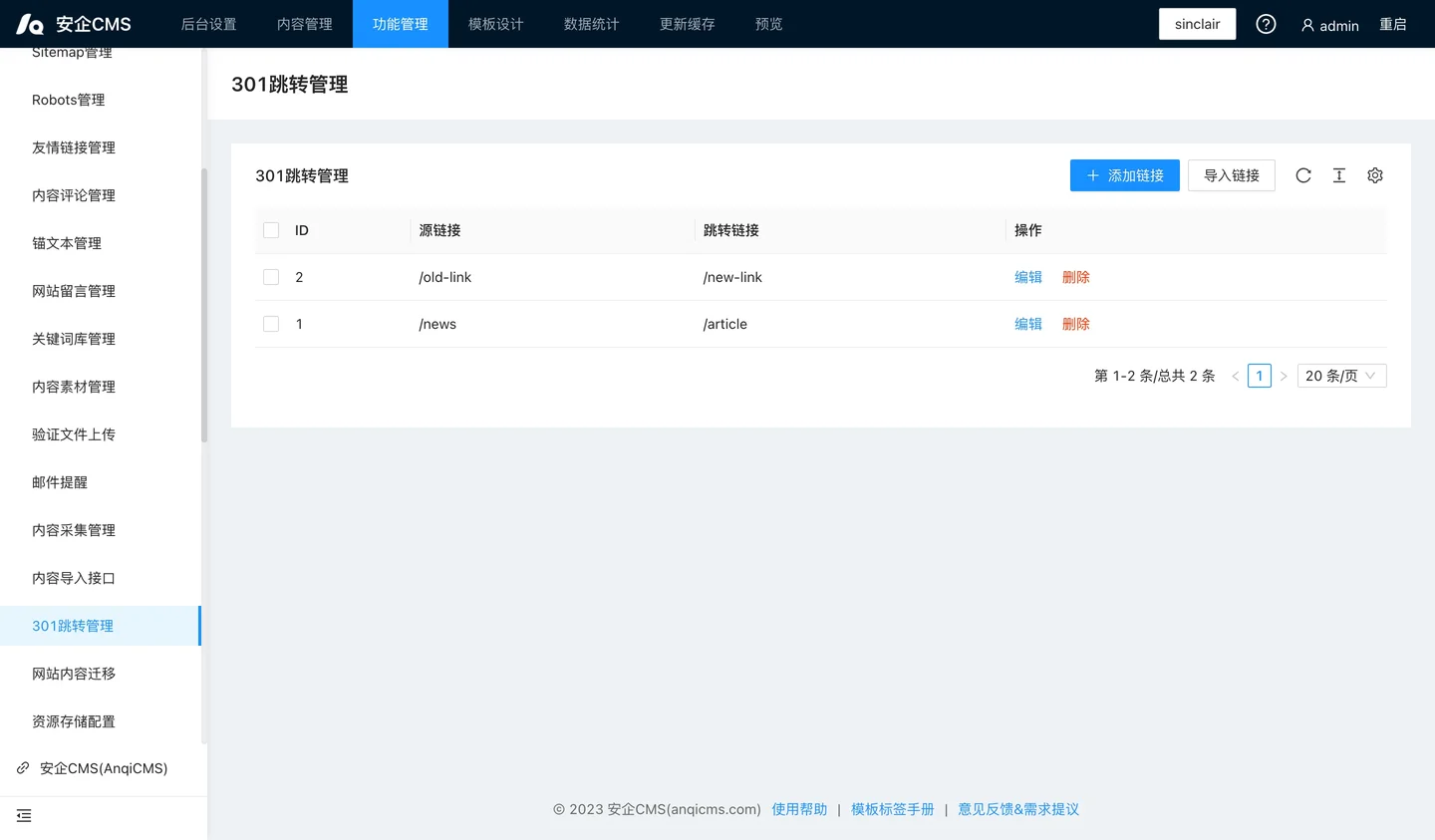The image size is (1435, 840).
Task: Check the row with /news
Action: point(271,324)
